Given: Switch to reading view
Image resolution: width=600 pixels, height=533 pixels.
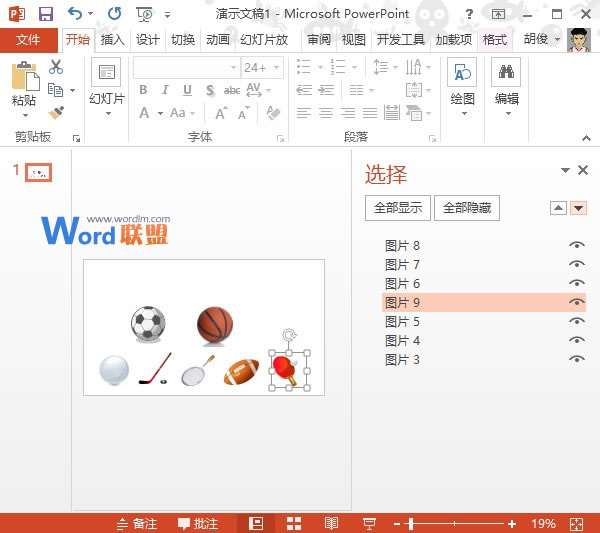Looking at the screenshot, I should click(x=331, y=523).
